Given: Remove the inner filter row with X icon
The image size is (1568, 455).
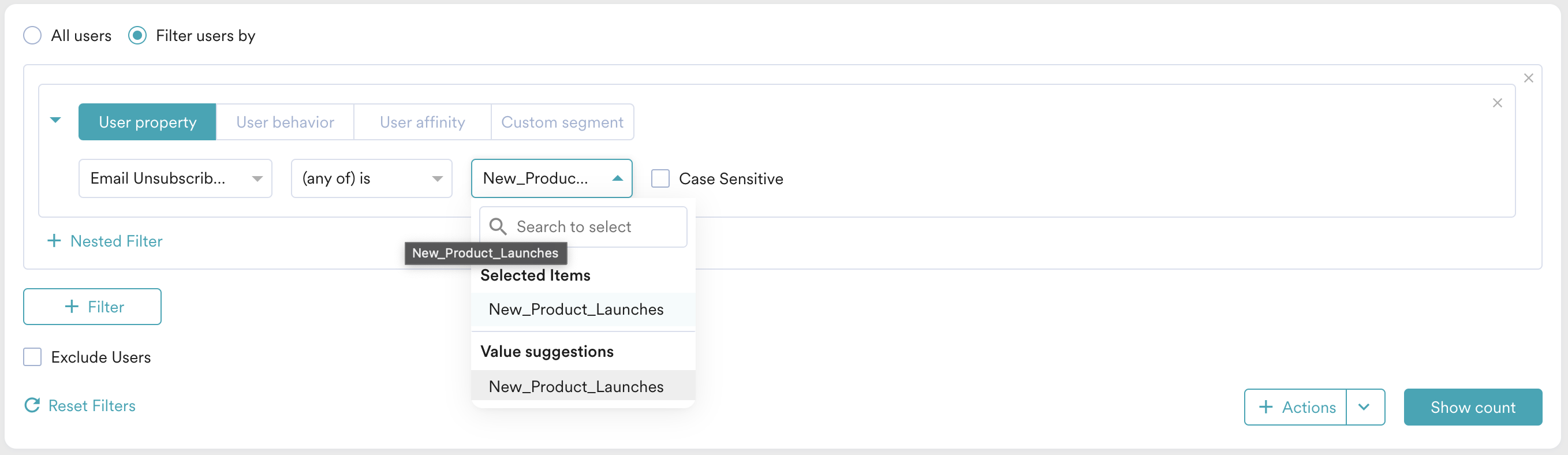Looking at the screenshot, I should [x=1498, y=103].
